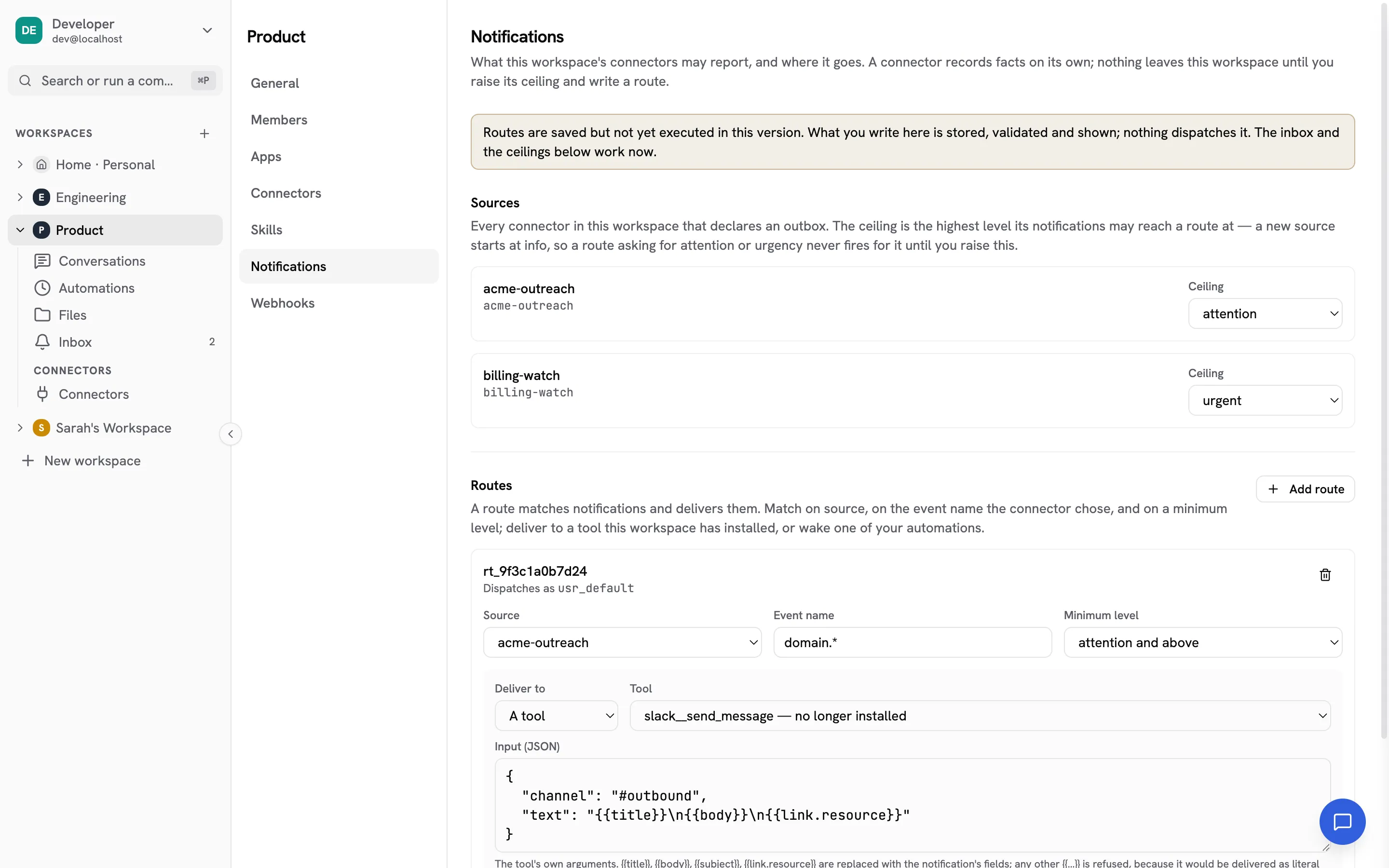Click the Notifications page title
This screenshot has height=868, width=1389.
tap(517, 37)
